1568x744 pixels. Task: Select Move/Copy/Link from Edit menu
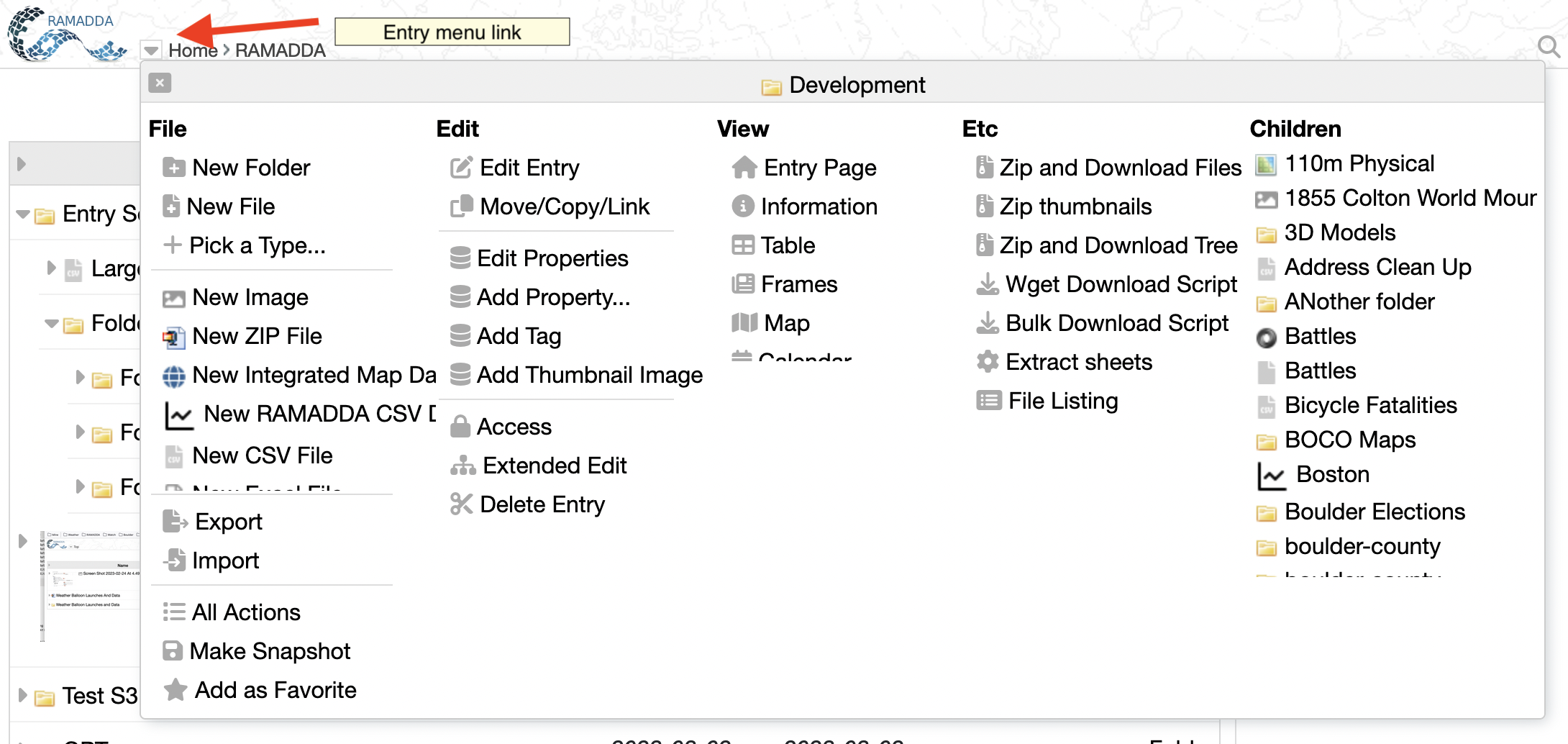(x=564, y=207)
